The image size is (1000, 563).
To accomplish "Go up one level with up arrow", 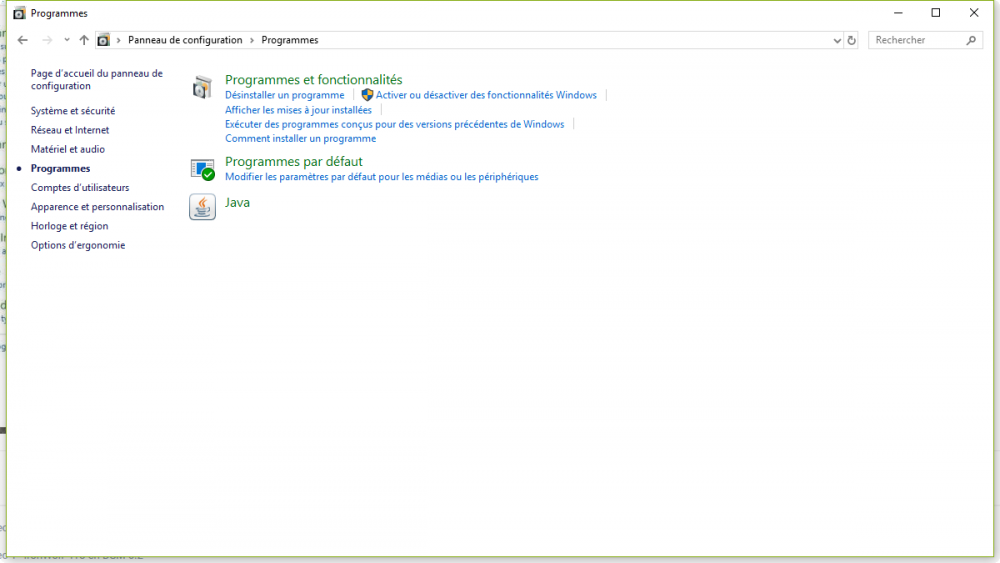I will [x=84, y=40].
